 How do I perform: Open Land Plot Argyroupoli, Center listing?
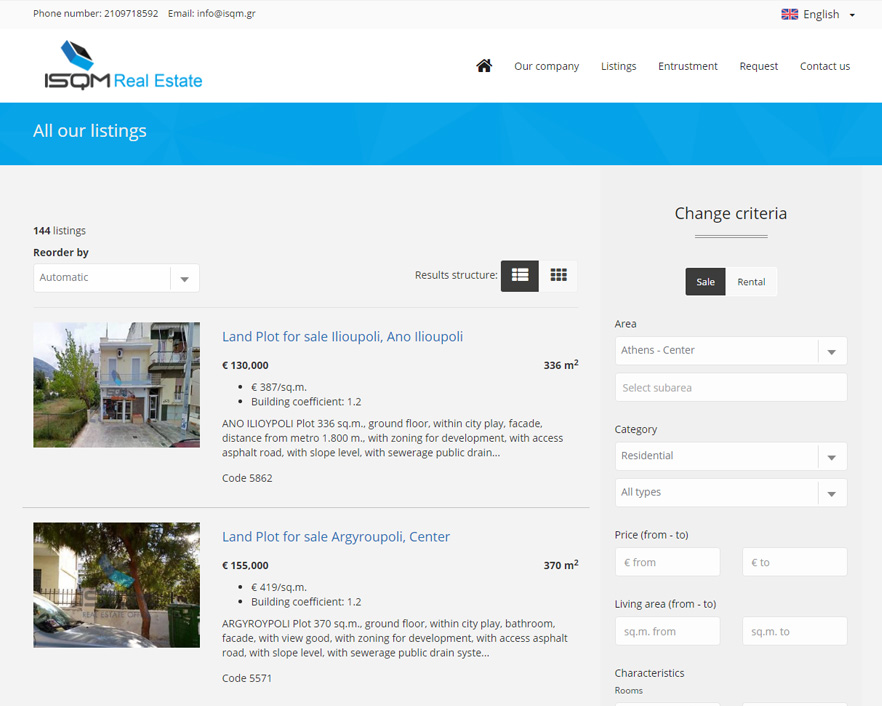pyautogui.click(x=336, y=537)
